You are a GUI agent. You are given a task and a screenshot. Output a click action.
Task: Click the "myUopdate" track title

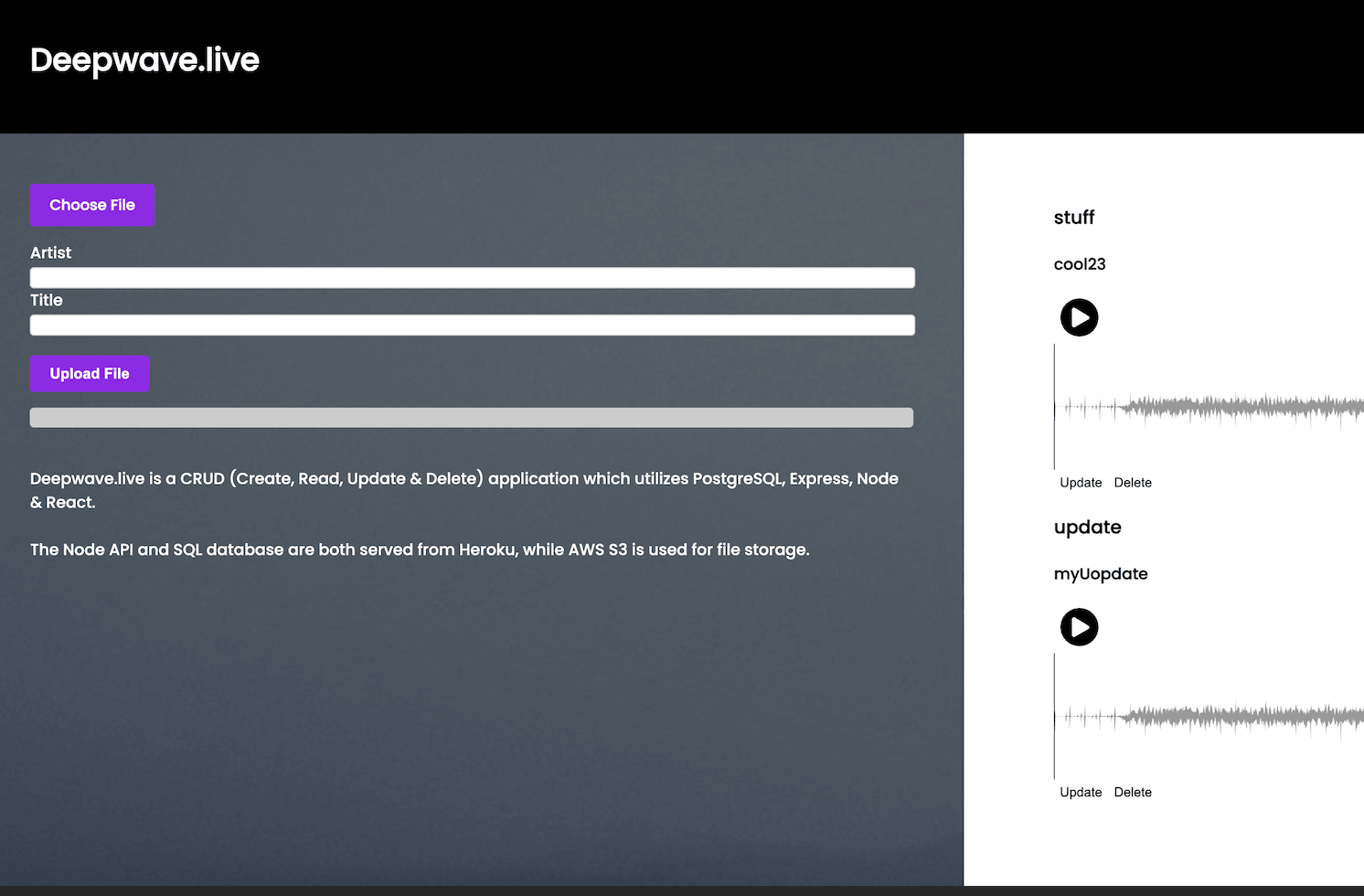(x=1101, y=574)
